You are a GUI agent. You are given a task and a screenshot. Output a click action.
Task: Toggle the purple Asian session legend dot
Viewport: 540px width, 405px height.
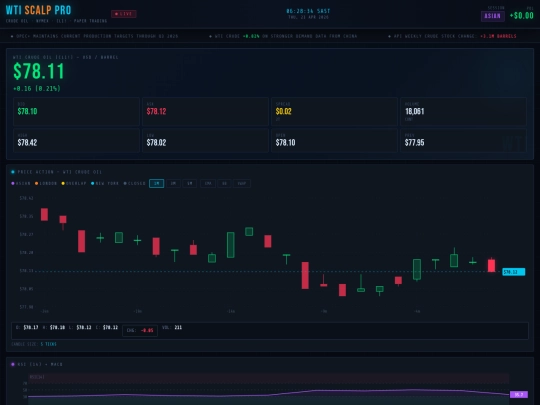click(x=13, y=184)
